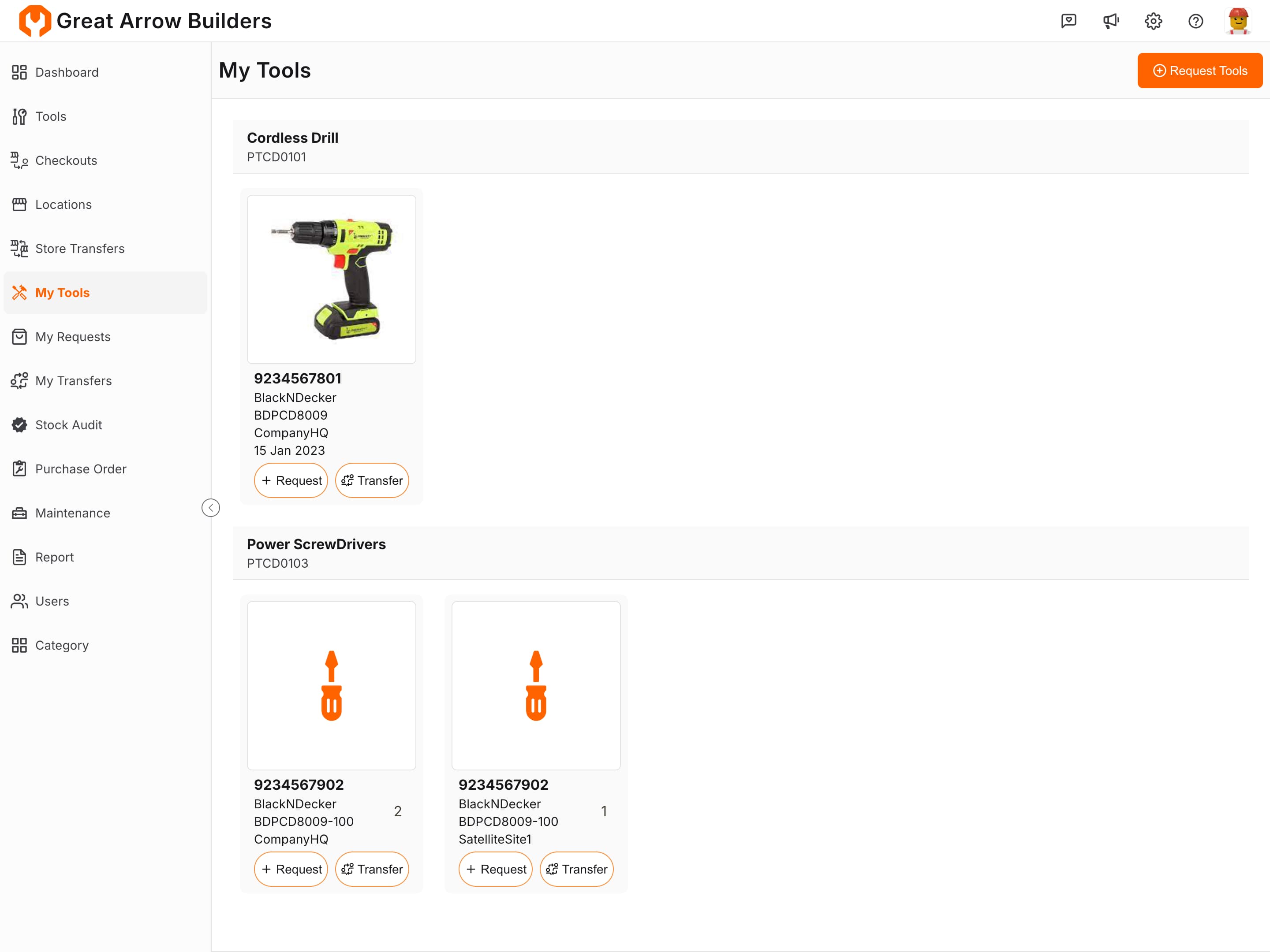Click Request on CompanyHQ screwdriver card
Image resolution: width=1270 pixels, height=952 pixels.
tap(291, 870)
